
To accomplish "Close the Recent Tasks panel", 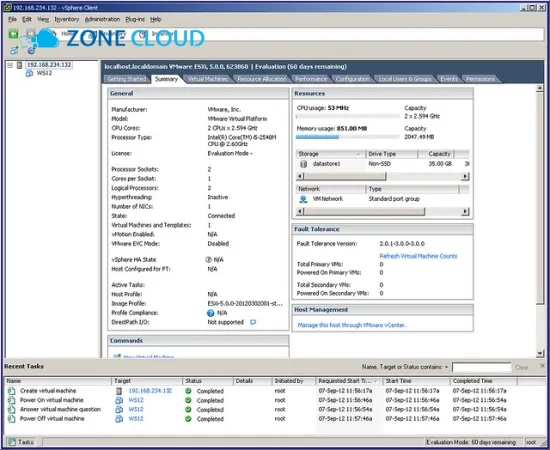I will (x=542, y=365).
